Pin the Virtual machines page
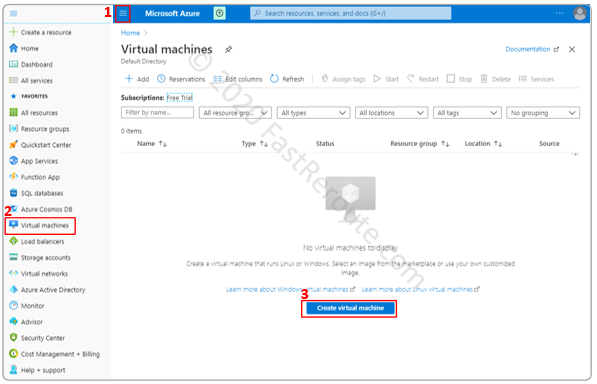This screenshot has height=384, width=597. tap(228, 49)
